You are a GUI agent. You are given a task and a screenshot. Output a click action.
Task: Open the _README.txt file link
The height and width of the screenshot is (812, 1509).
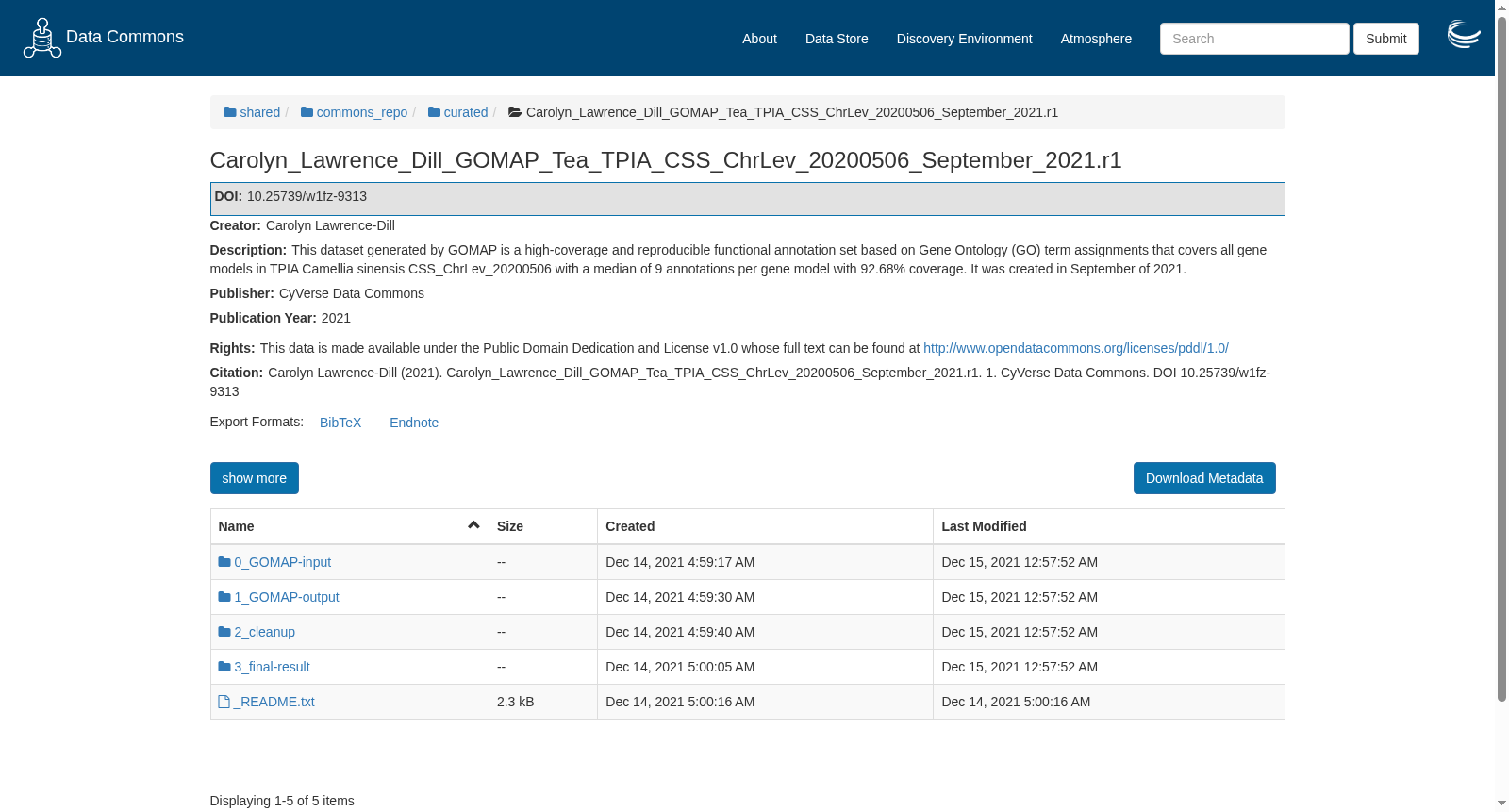pyautogui.click(x=274, y=702)
